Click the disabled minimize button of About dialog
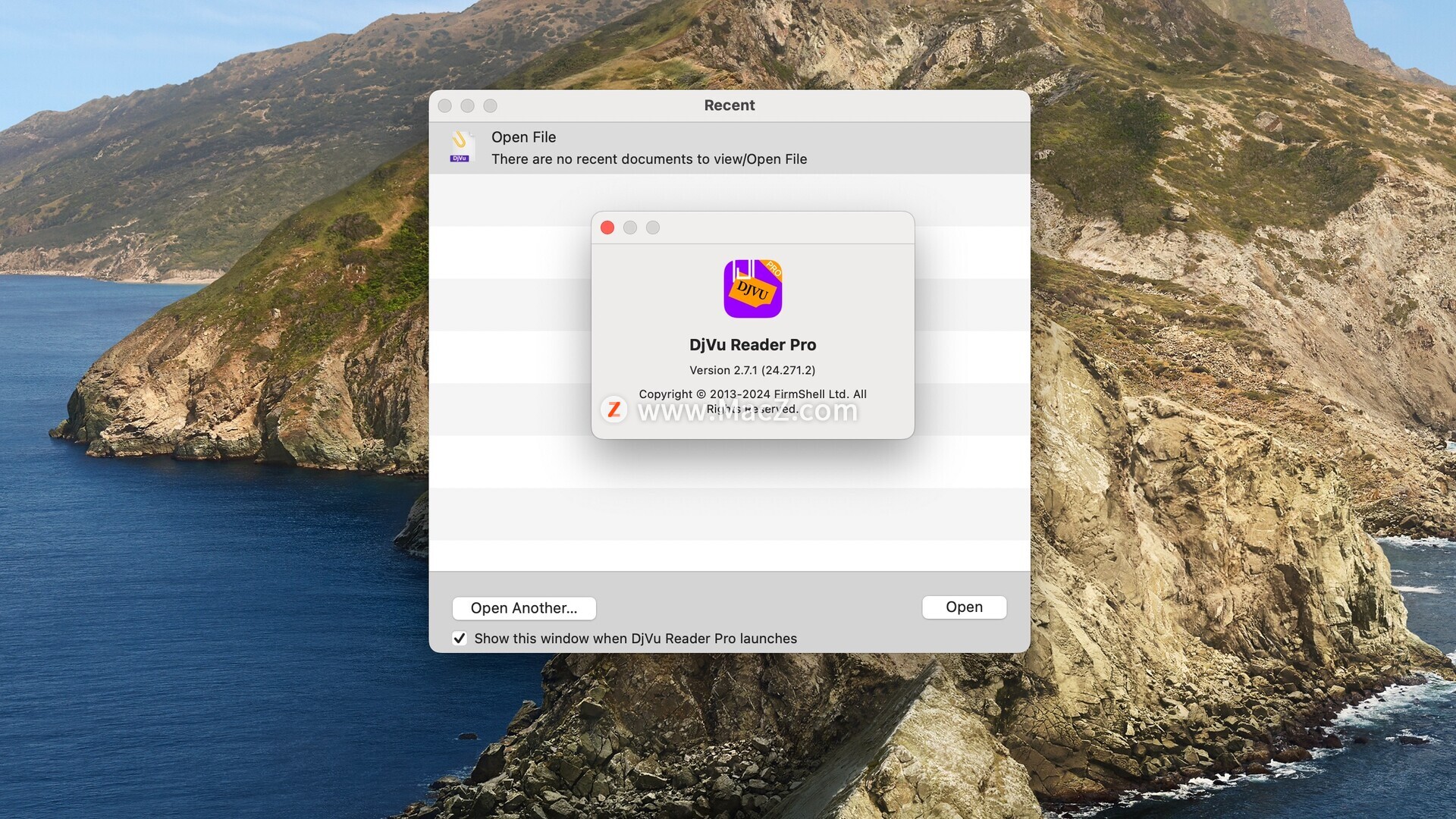This screenshot has width=1456, height=819. (x=630, y=227)
